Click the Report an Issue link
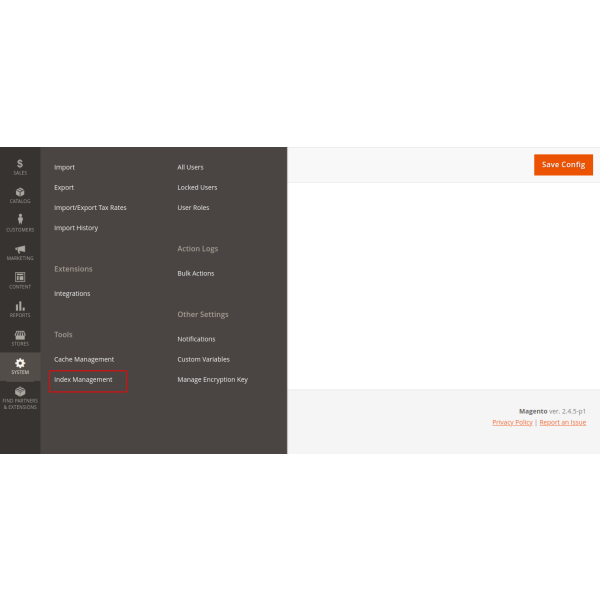This screenshot has width=600, height=600. coord(563,422)
